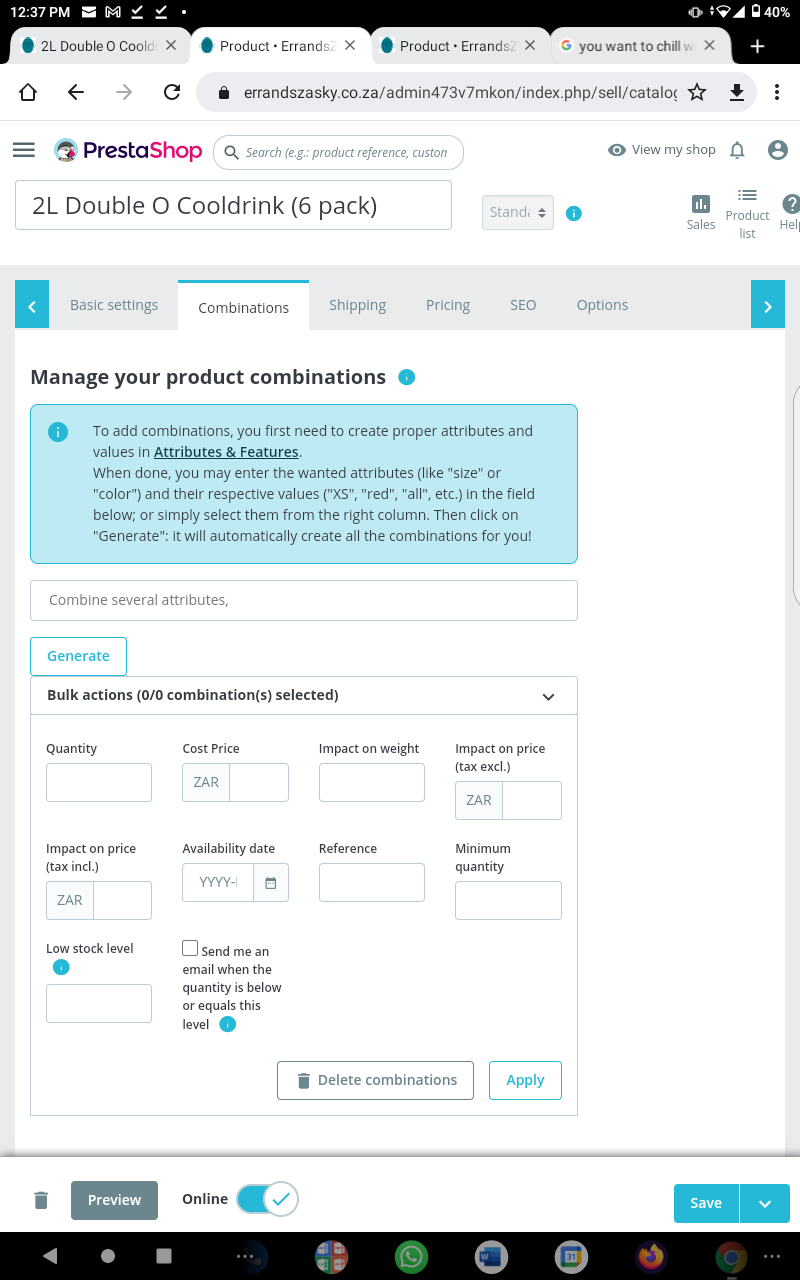800x1280 pixels.
Task: Toggle the Online product switch
Action: [267, 1199]
